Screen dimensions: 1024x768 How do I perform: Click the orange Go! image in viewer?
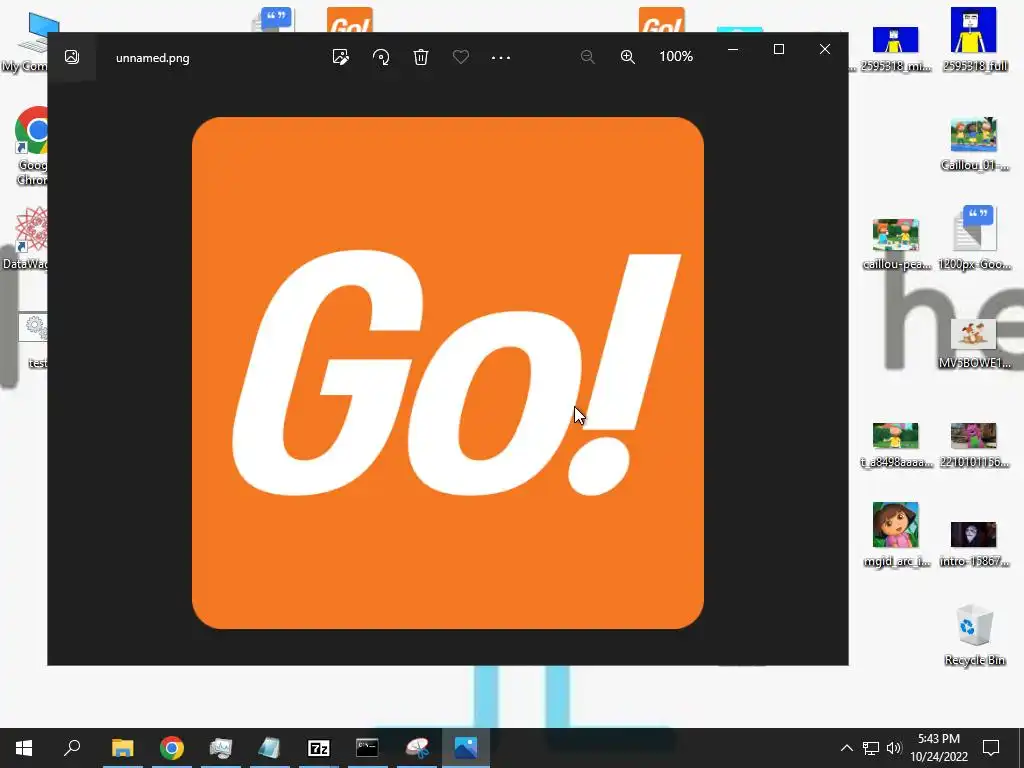448,373
